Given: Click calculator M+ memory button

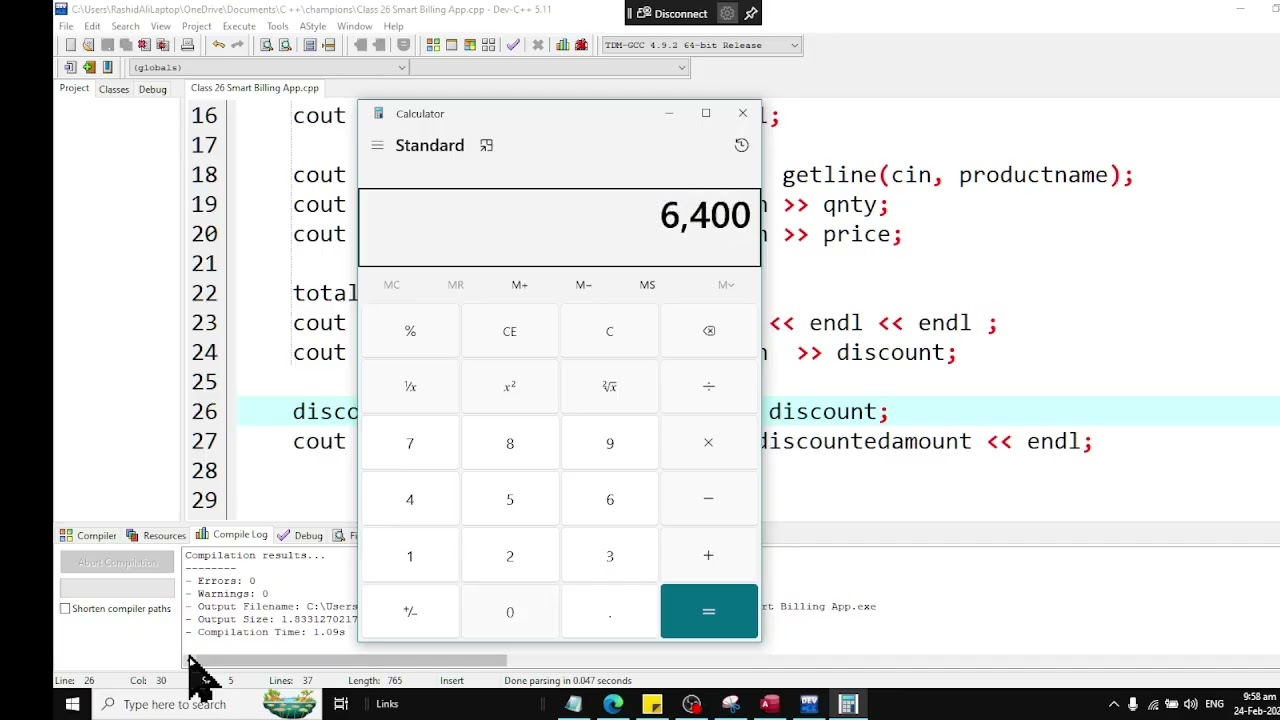Looking at the screenshot, I should [519, 285].
